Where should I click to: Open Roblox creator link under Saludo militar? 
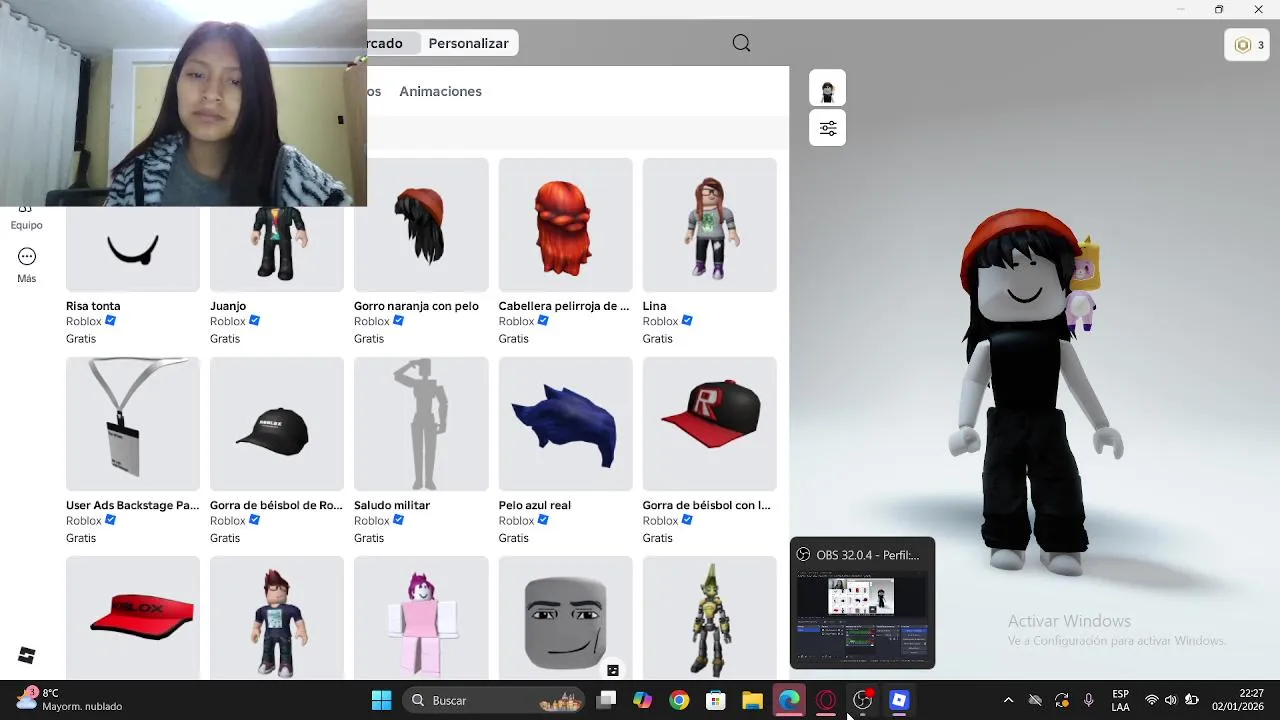click(x=371, y=520)
